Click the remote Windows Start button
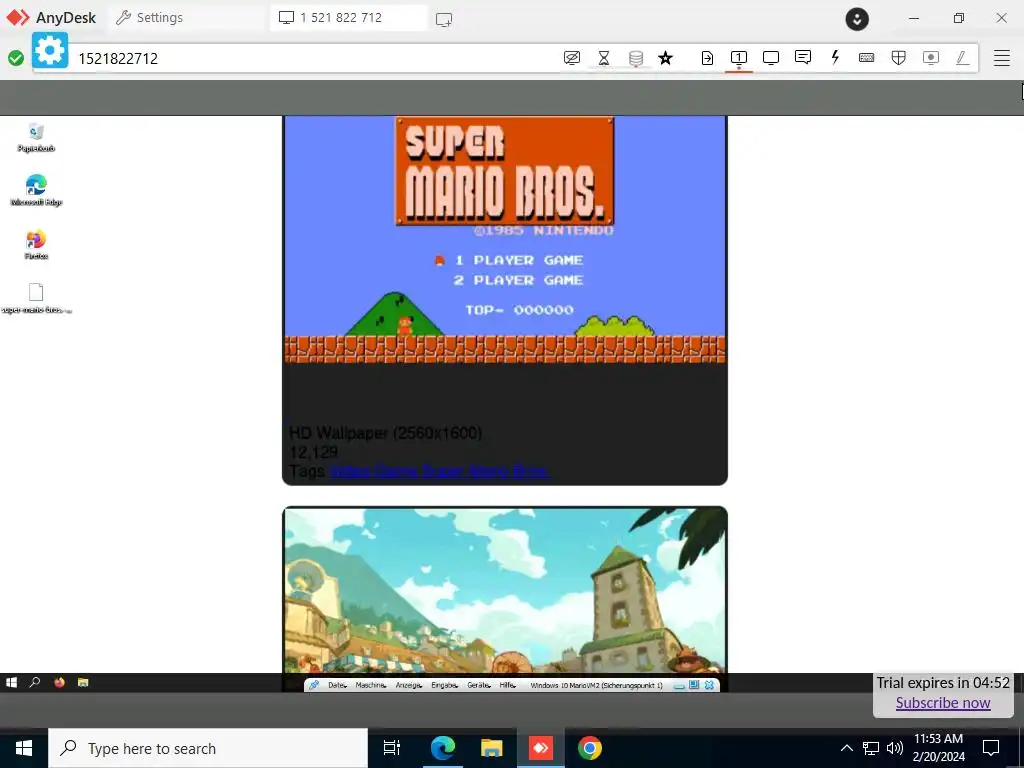 (11, 682)
